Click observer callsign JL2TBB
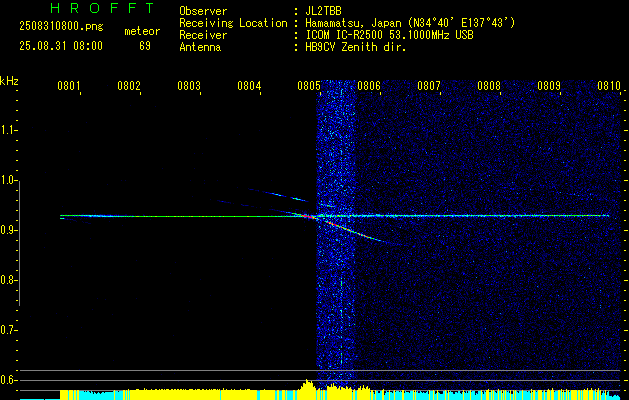The width and height of the screenshot is (629, 400). click(323, 11)
